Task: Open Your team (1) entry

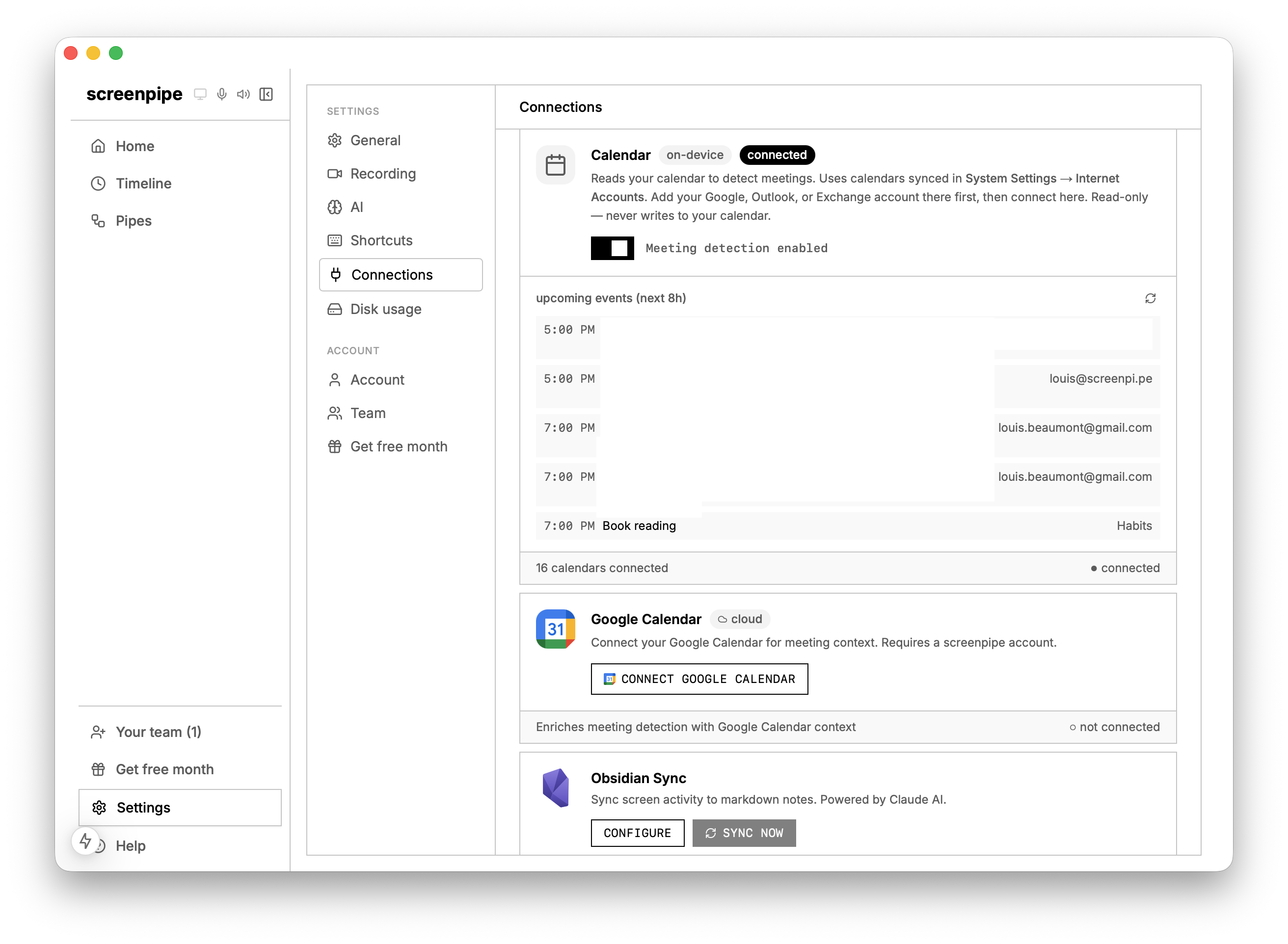Action: coord(159,732)
